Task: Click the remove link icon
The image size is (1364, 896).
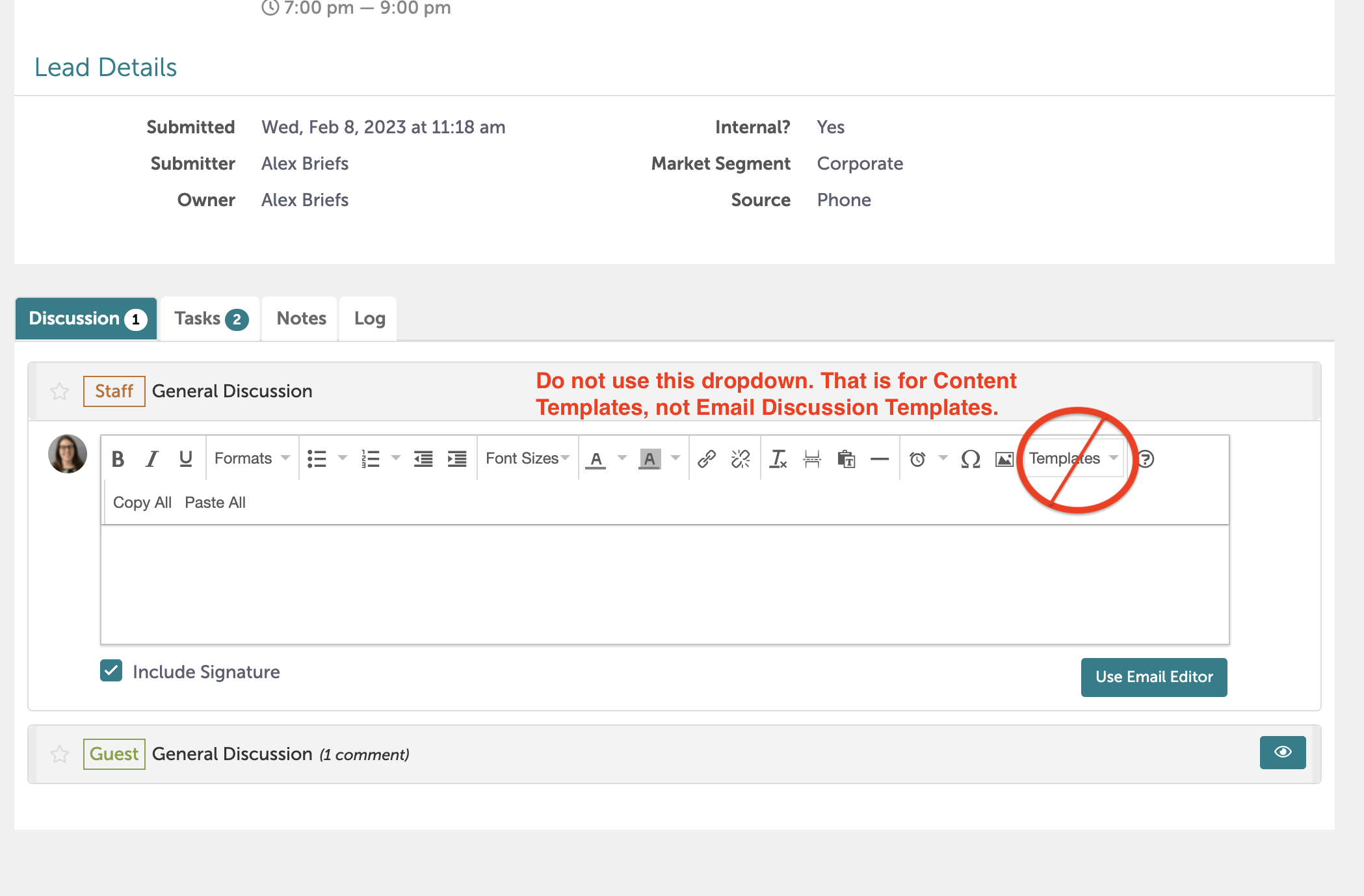Action: pos(741,459)
